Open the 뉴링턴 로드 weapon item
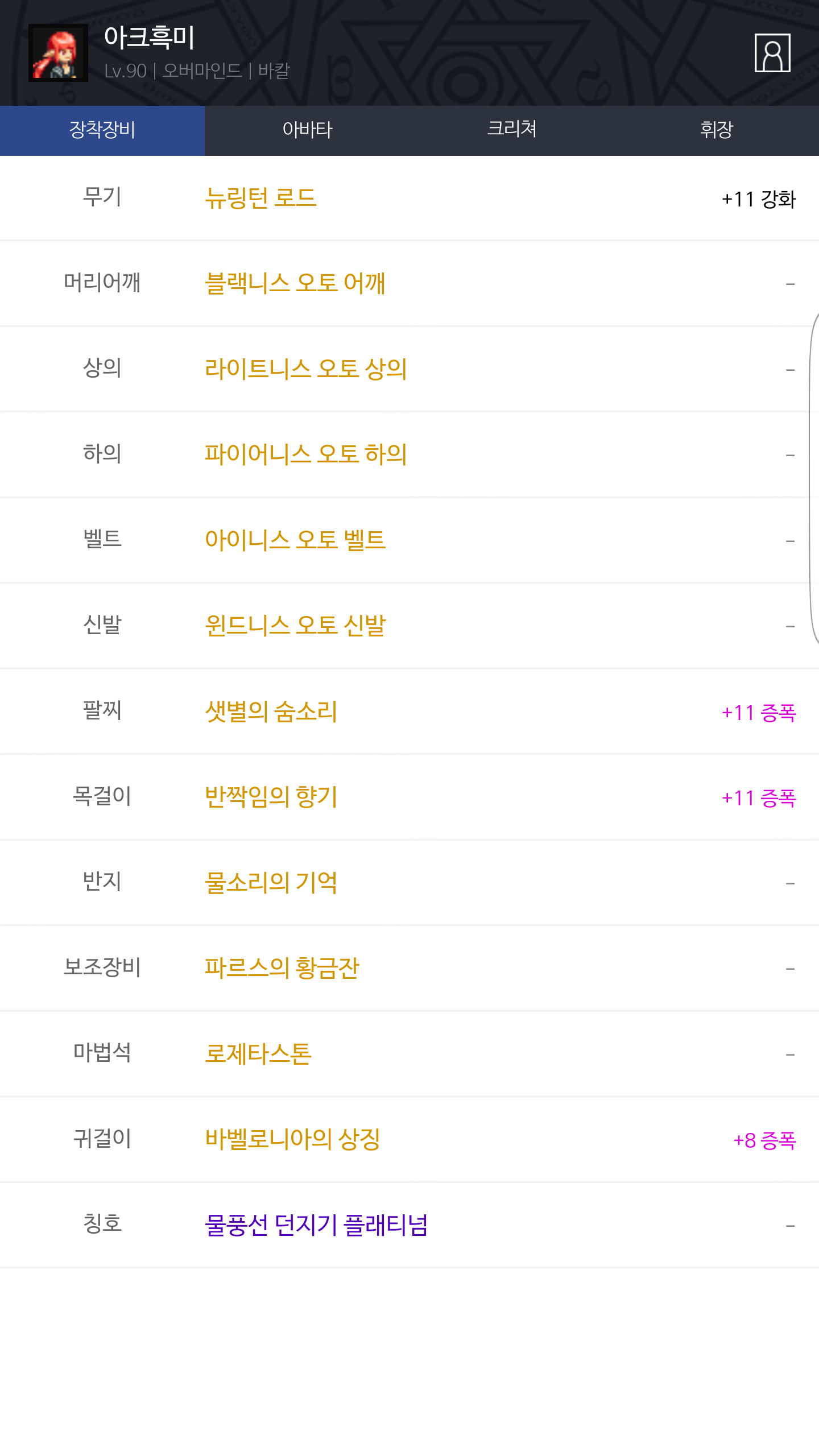Viewport: 819px width, 1456px height. [260, 198]
